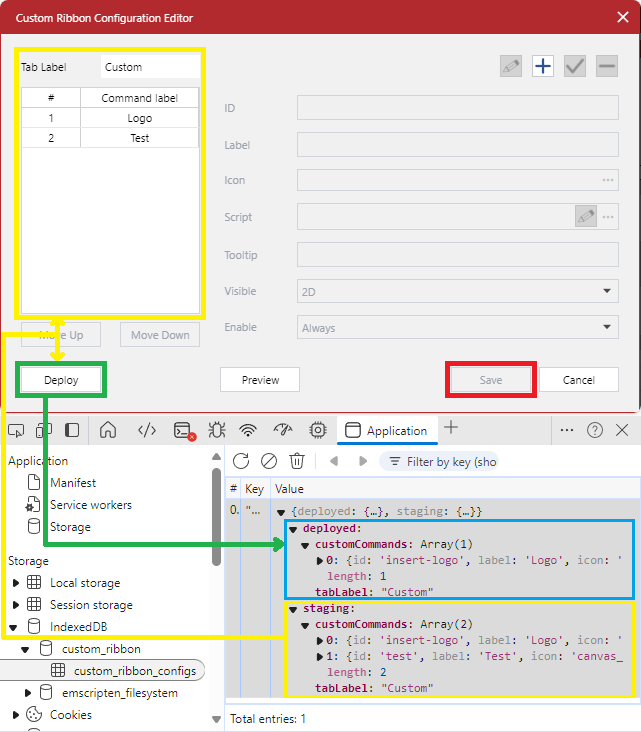This screenshot has height=732, width=641.
Task: Open the Enable dropdown showing Always
Action: (x=457, y=327)
